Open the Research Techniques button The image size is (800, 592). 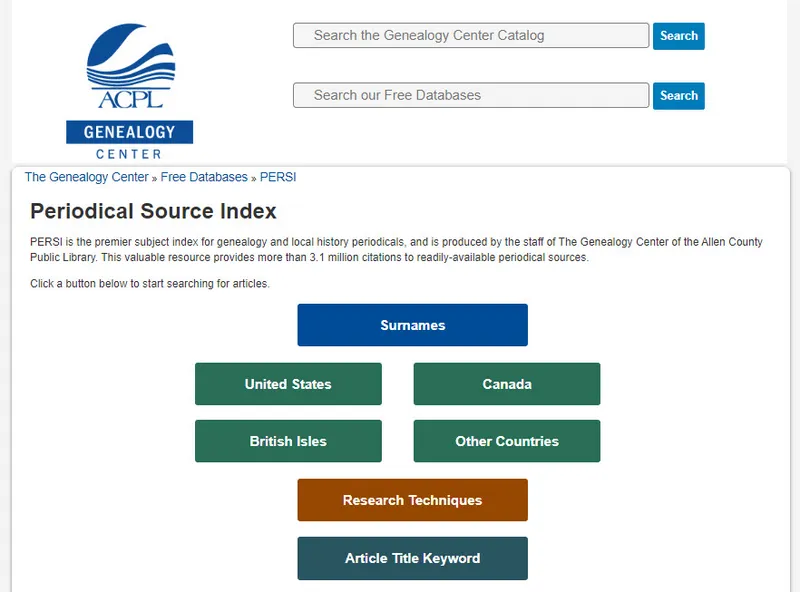point(413,500)
